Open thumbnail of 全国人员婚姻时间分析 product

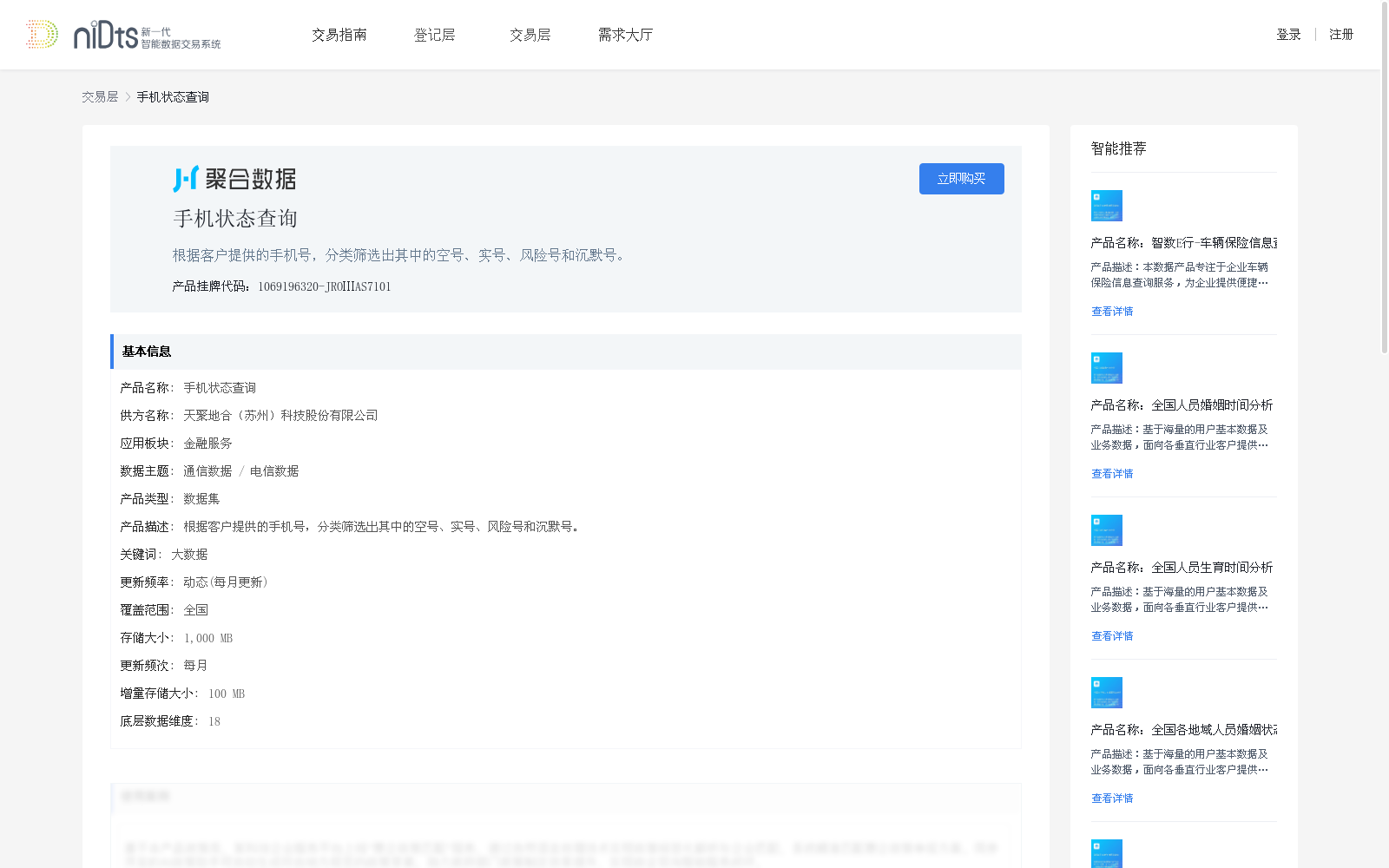tap(1107, 368)
